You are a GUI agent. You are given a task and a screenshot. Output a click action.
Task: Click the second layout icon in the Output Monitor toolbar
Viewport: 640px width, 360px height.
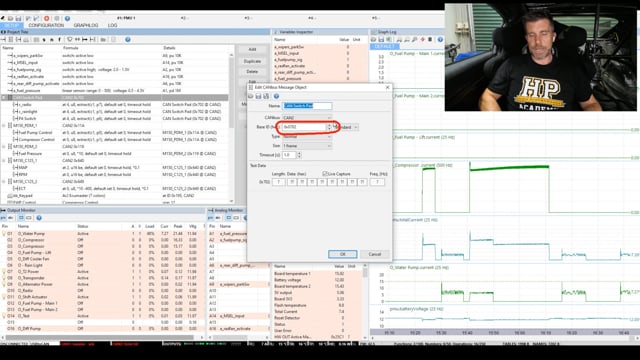pyautogui.click(x=29, y=218)
